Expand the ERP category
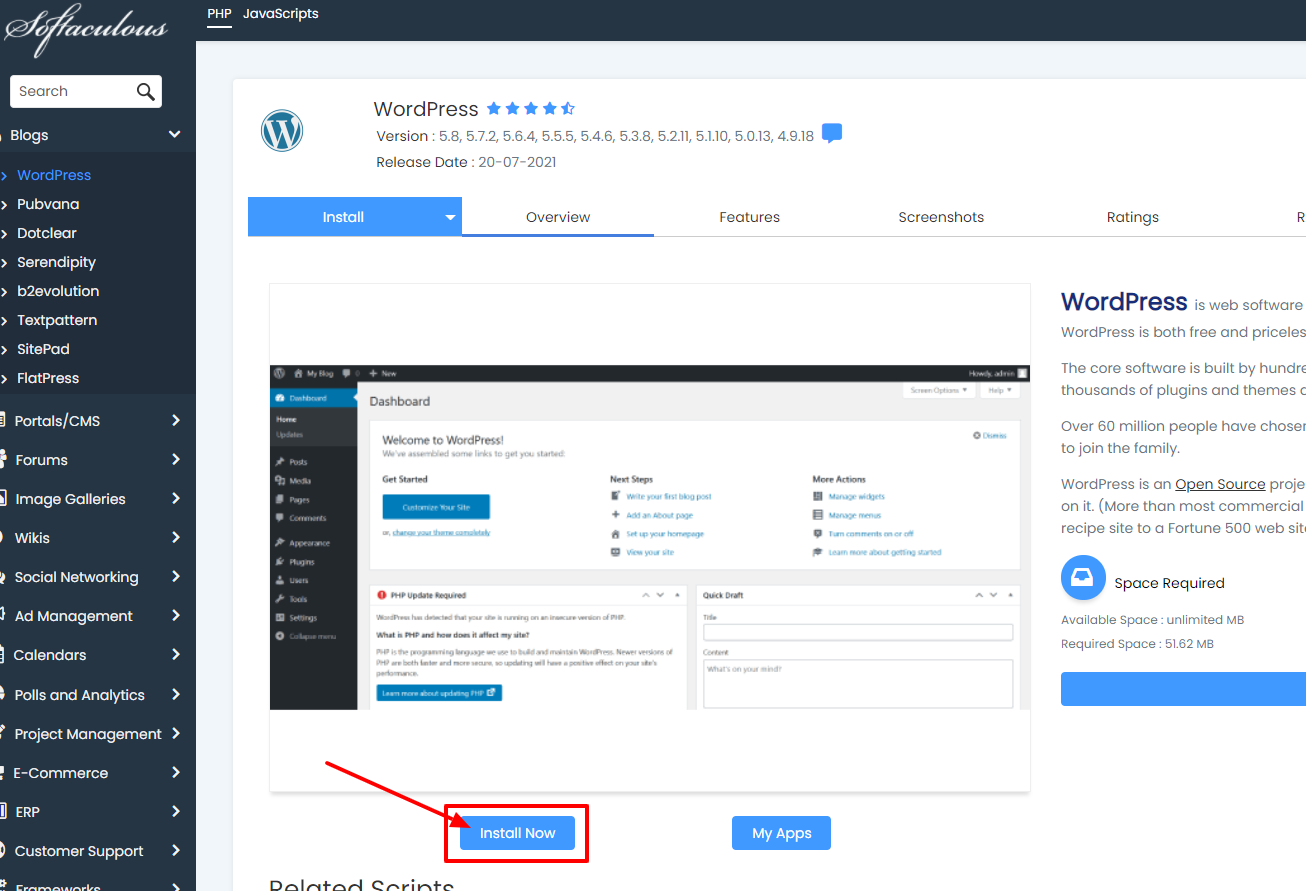1306x891 pixels. tap(98, 812)
